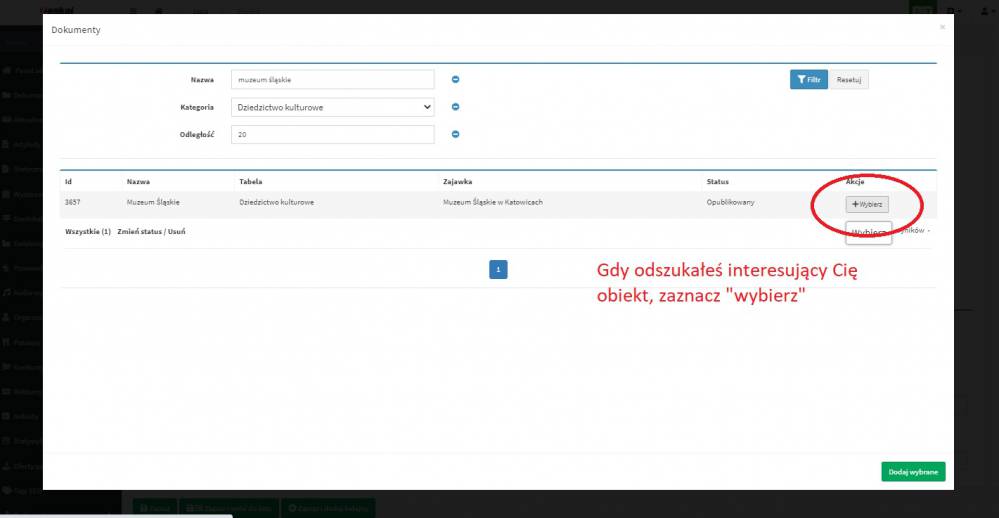Remove the Kategoria filter via minus icon
999x518 pixels.
(455, 107)
